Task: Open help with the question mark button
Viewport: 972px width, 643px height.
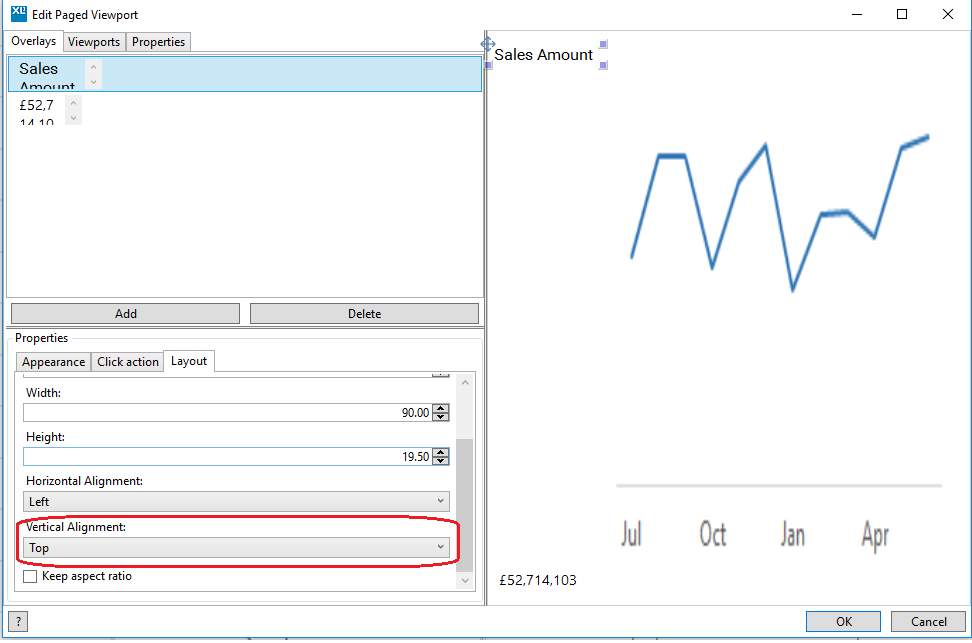Action: click(18, 621)
